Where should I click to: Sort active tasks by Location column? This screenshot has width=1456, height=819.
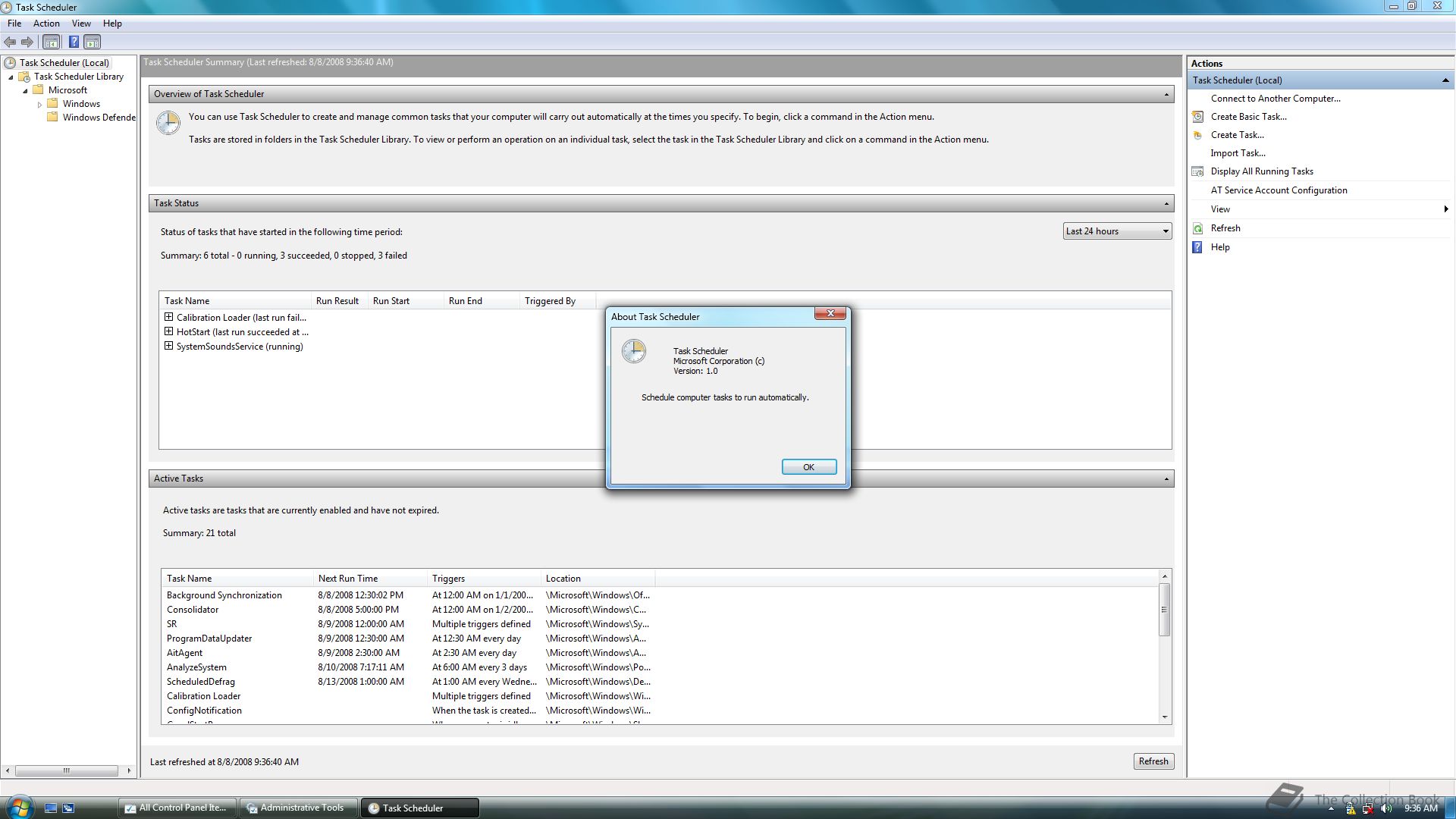click(x=598, y=579)
